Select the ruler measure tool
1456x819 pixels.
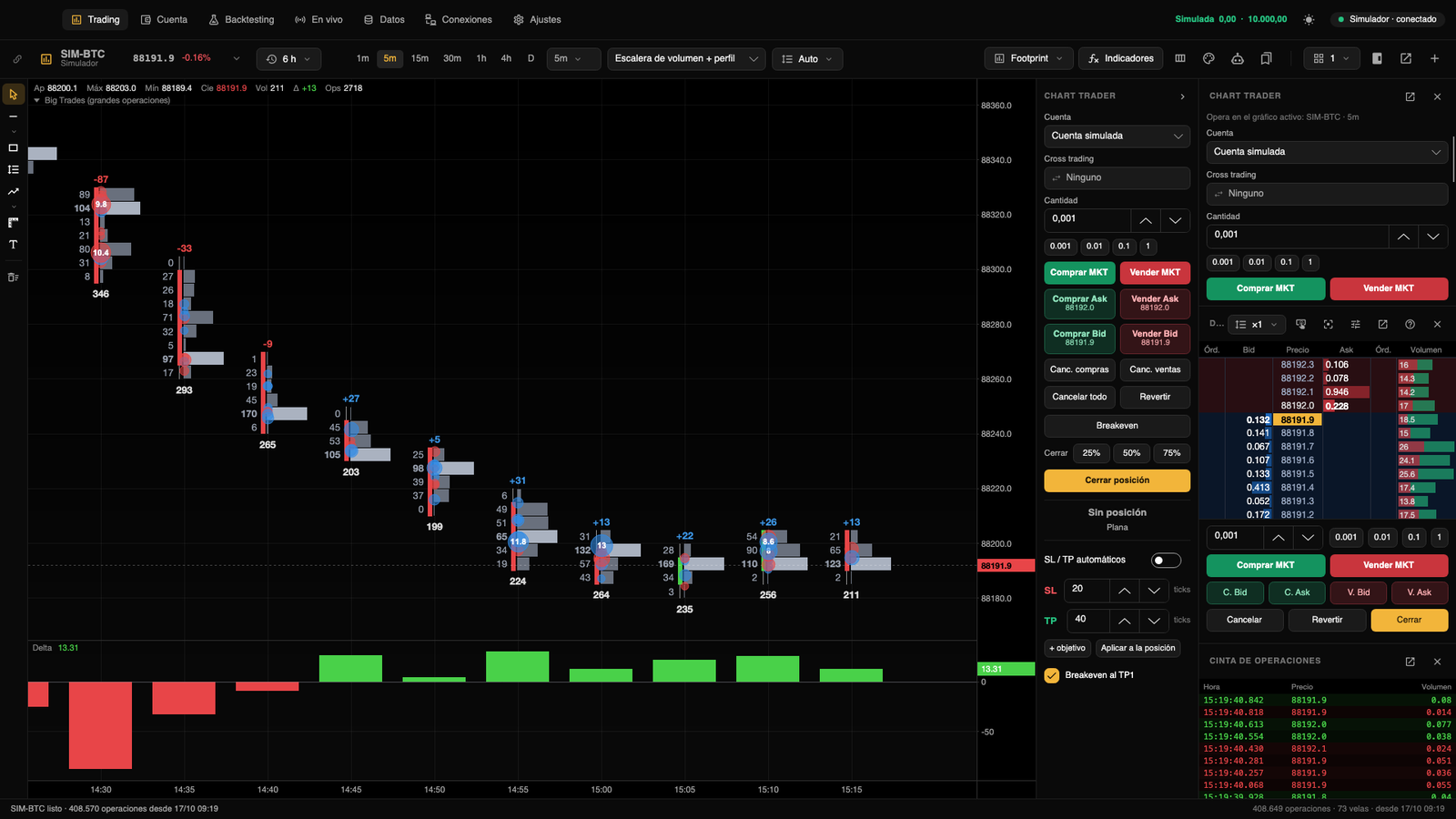point(13,222)
